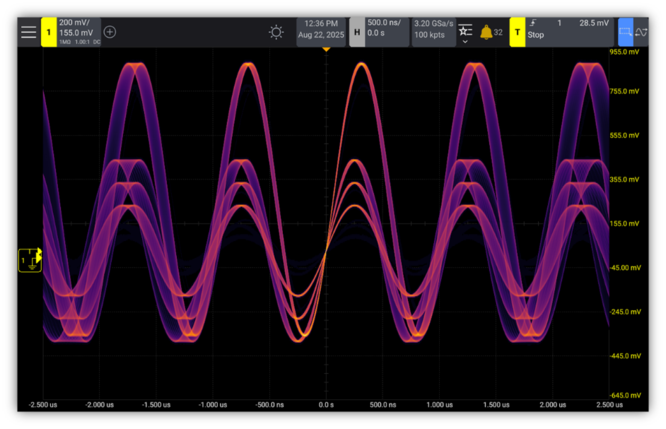Click the channel 1 ground level marker
The width and height of the screenshot is (666, 429).
point(30,260)
